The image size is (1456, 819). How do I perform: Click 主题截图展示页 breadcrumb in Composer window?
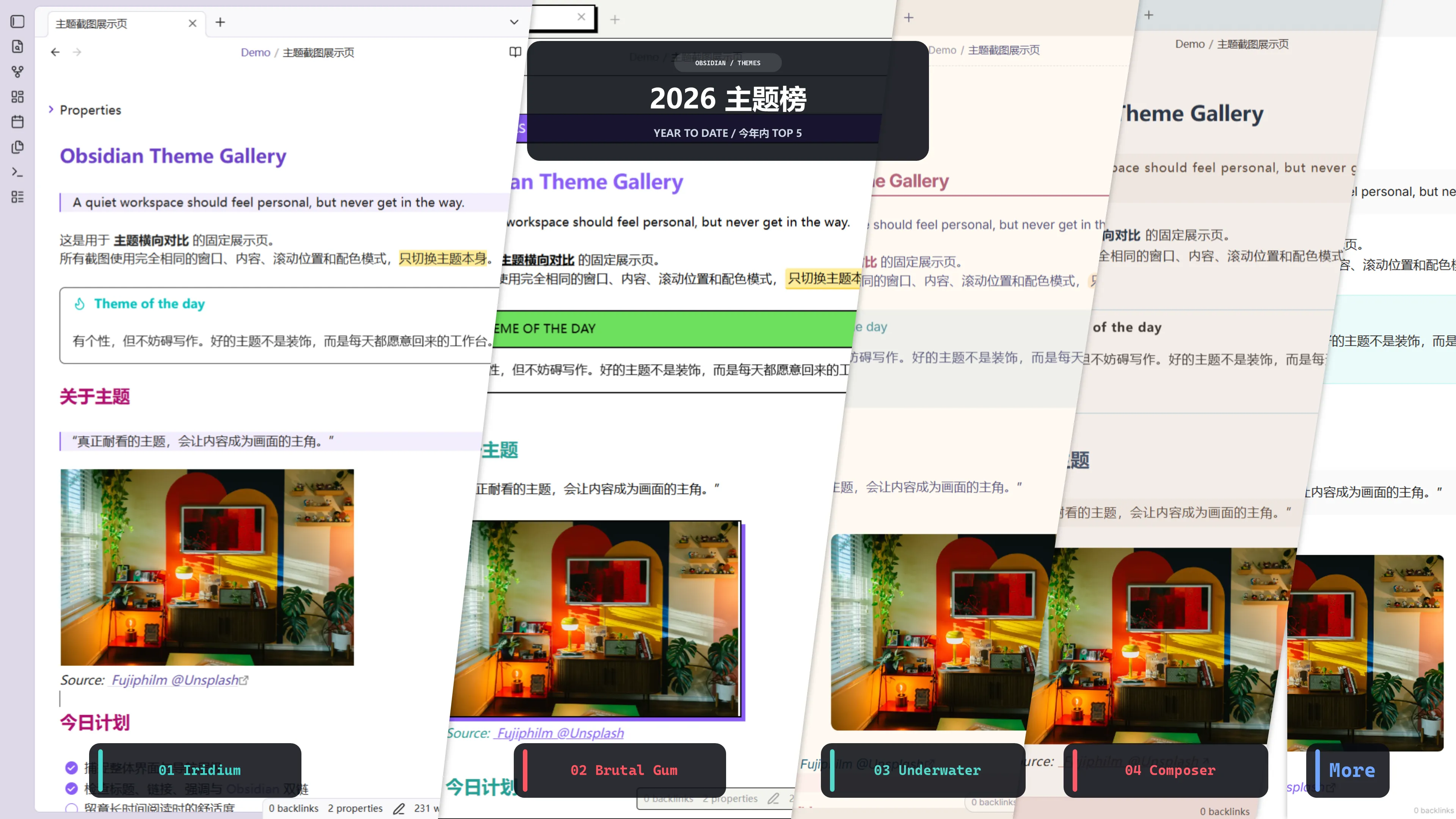pos(1252,44)
